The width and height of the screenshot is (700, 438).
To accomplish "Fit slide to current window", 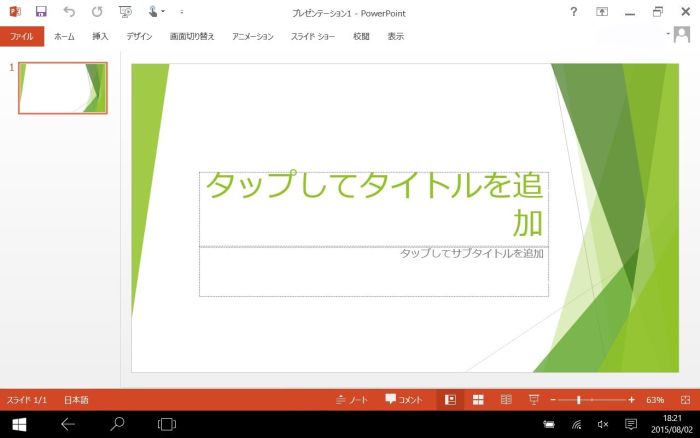I will [685, 399].
